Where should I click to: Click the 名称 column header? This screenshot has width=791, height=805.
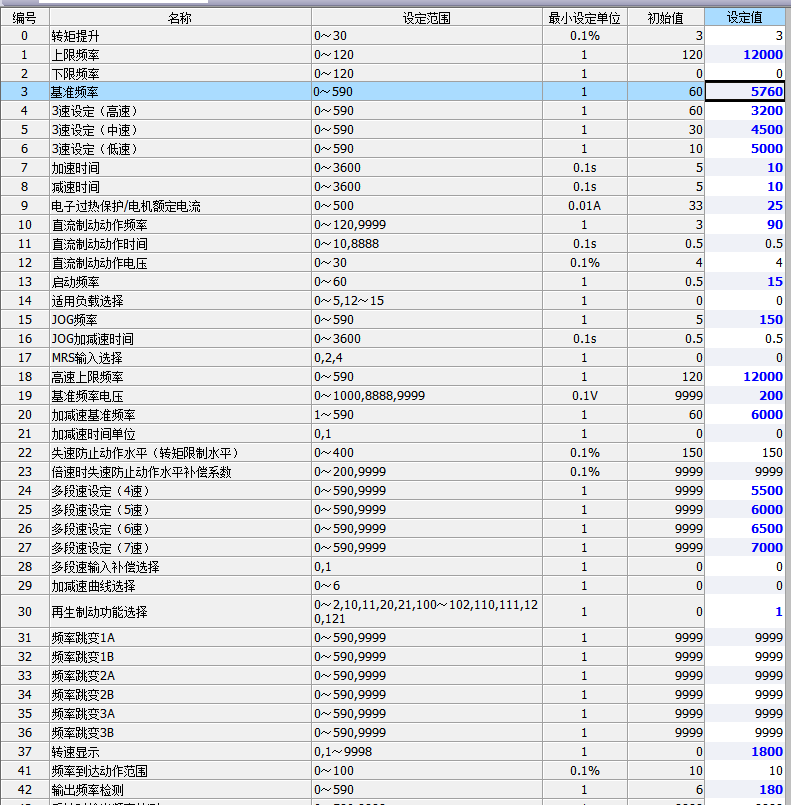(x=179, y=17)
